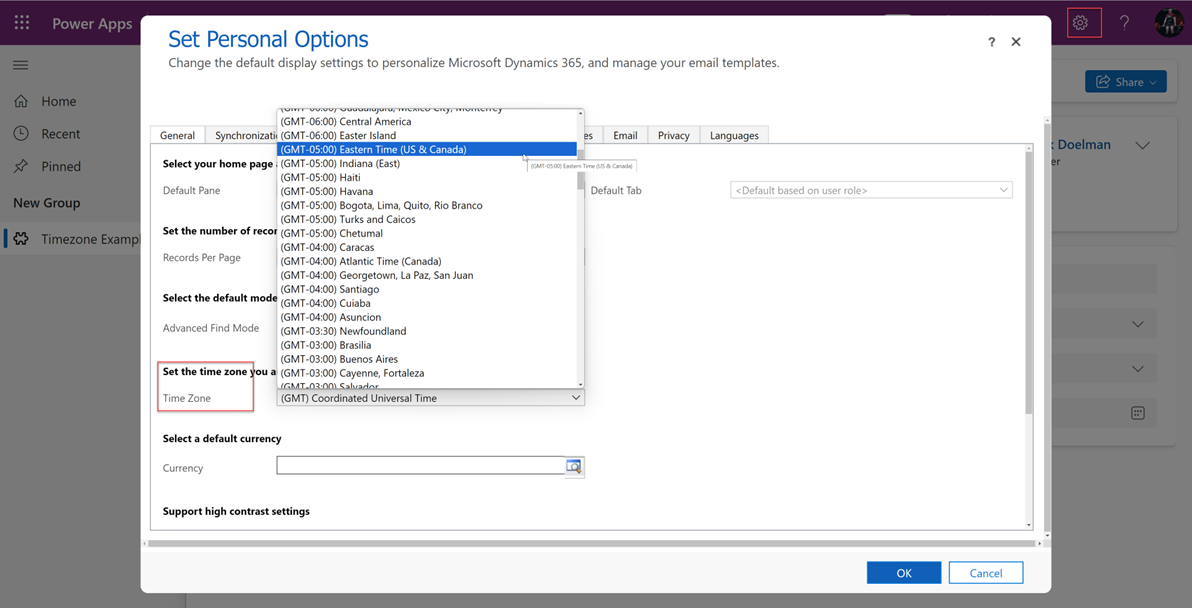
Task: Select Atlantic Time (Canada) in list
Action: coord(390,261)
